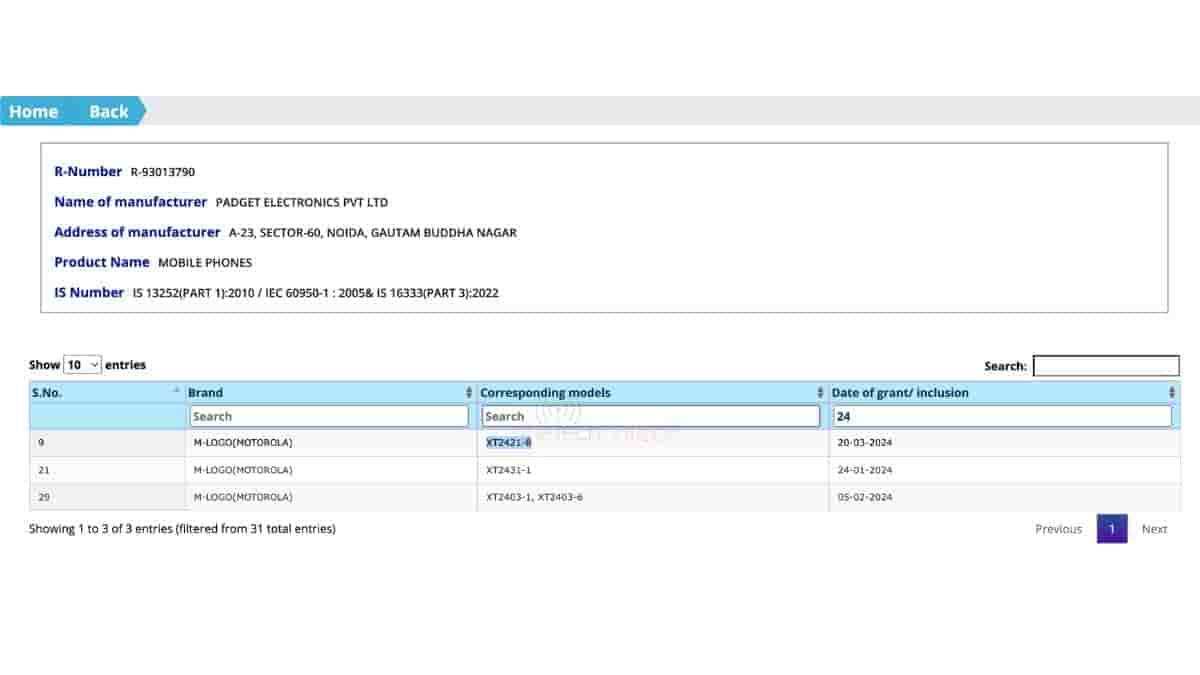The image size is (1200, 675).
Task: Click the highlighted model XT2421-6 cell
Action: tap(509, 442)
